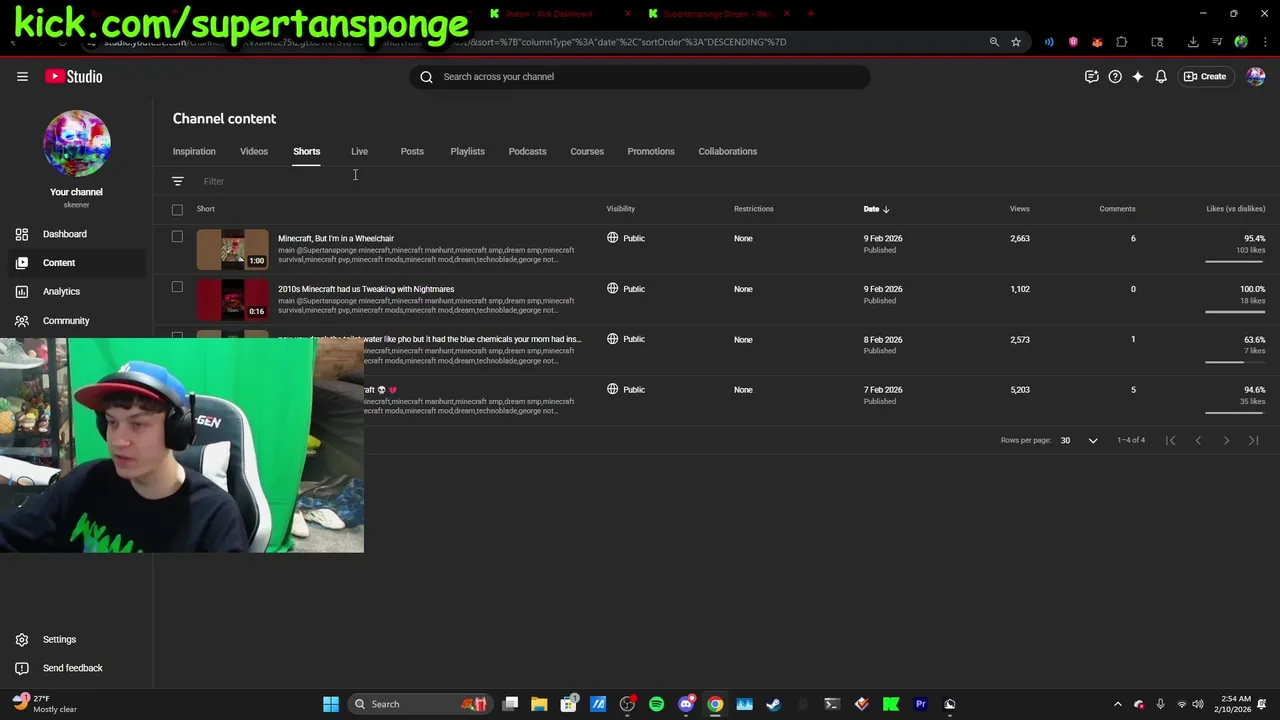Open the Chrome profile avatar
Image resolution: width=1280 pixels, height=720 pixels.
pos(1241,42)
